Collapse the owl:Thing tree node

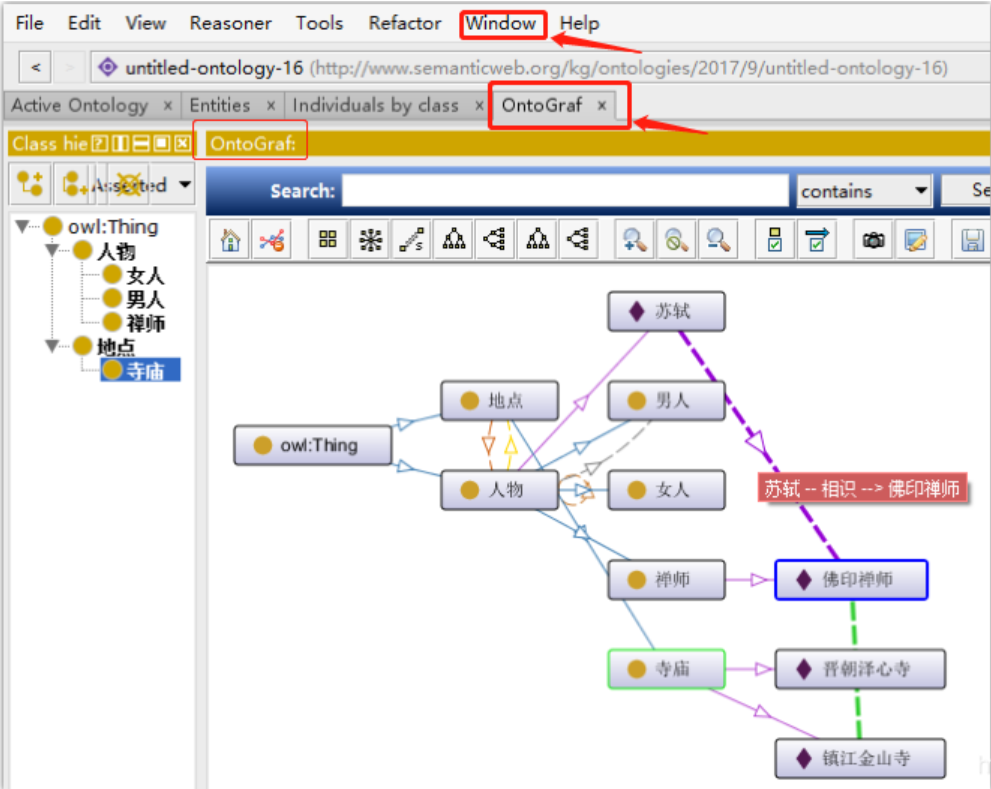[x=23, y=226]
